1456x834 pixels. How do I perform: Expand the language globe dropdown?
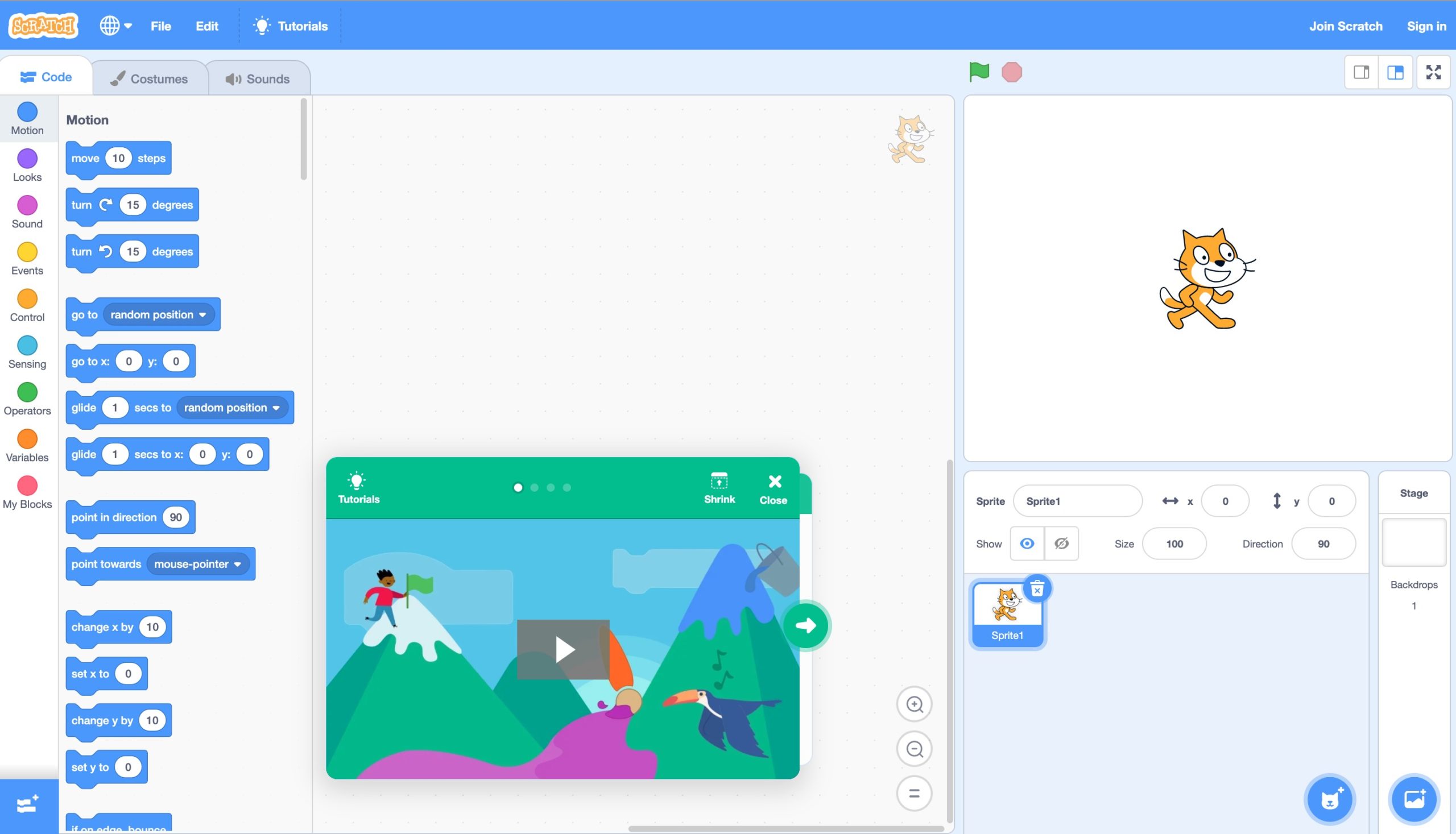point(115,26)
